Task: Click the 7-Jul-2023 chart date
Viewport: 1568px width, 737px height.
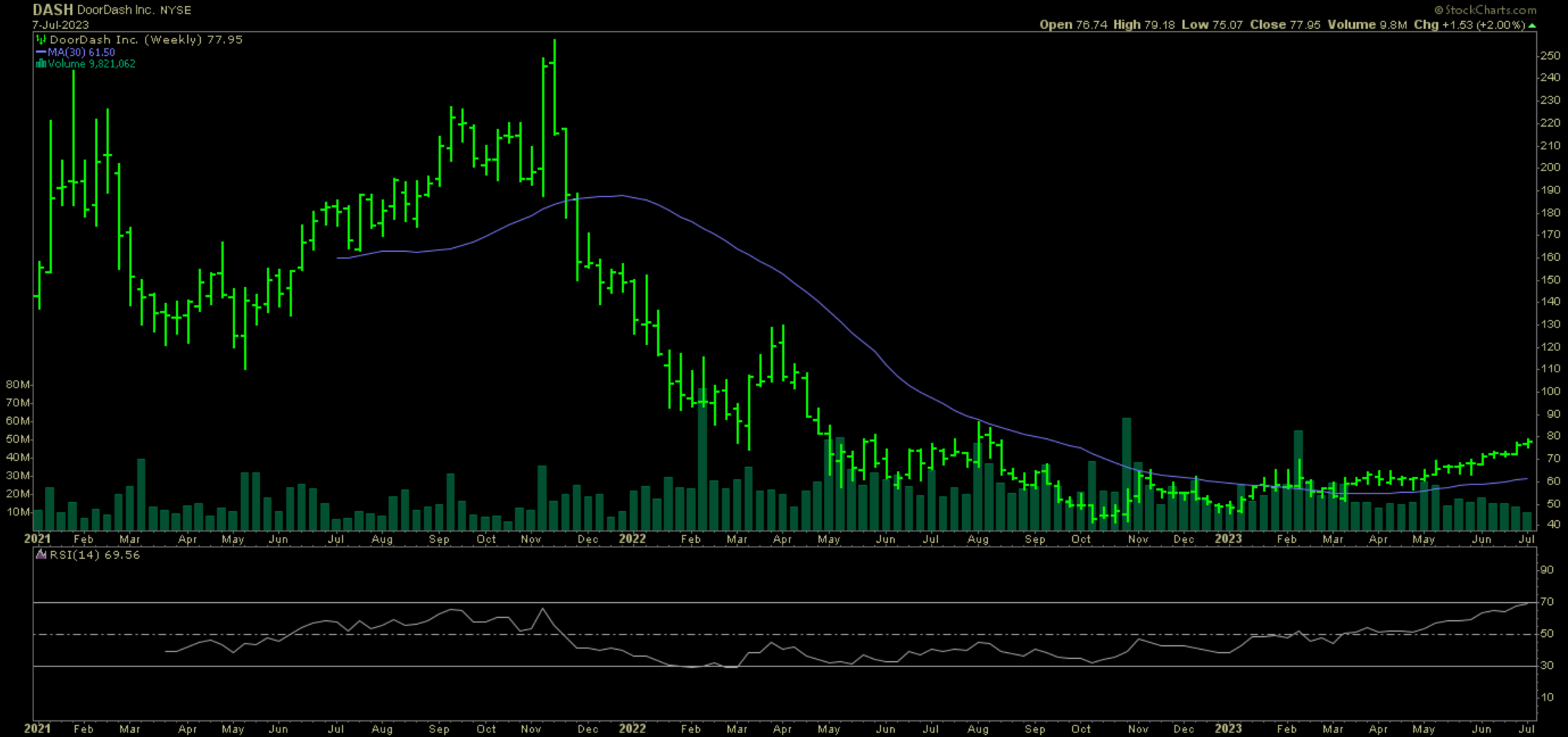Action: (x=61, y=25)
